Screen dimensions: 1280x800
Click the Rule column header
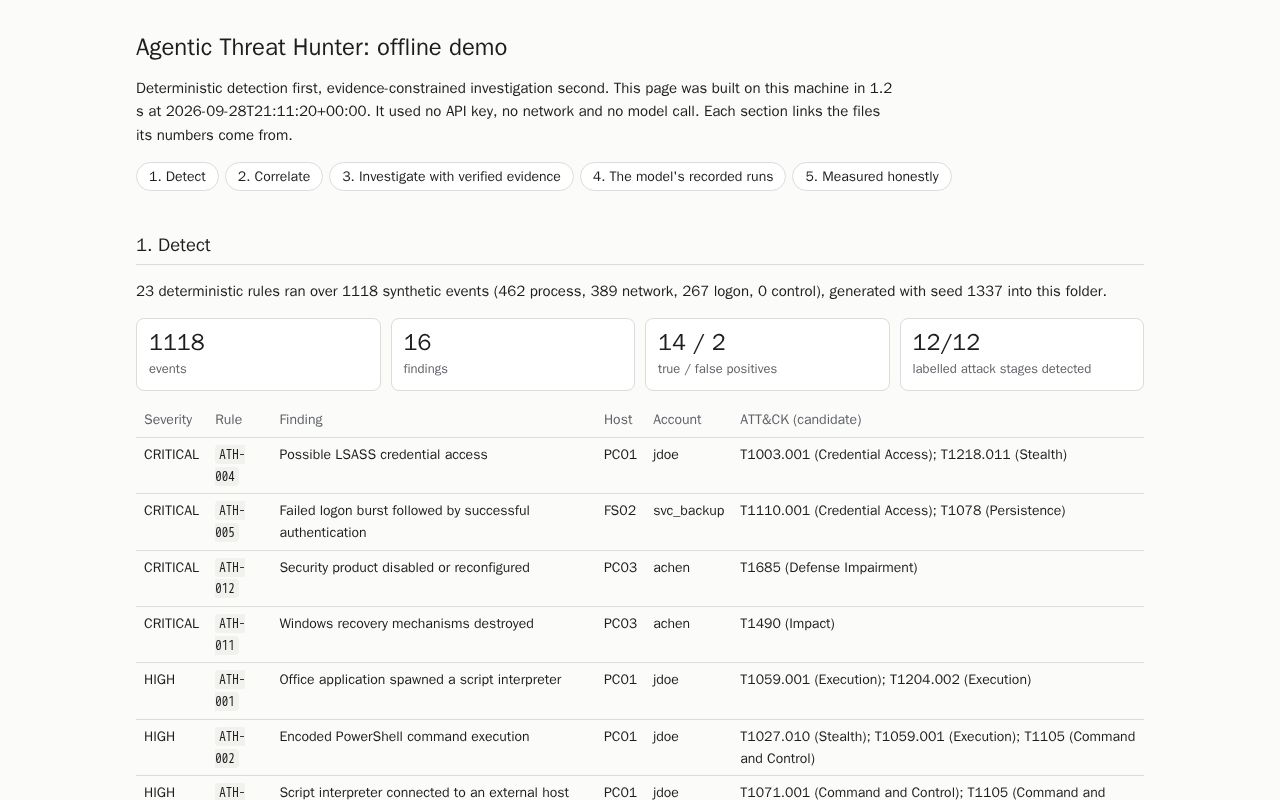pos(228,419)
